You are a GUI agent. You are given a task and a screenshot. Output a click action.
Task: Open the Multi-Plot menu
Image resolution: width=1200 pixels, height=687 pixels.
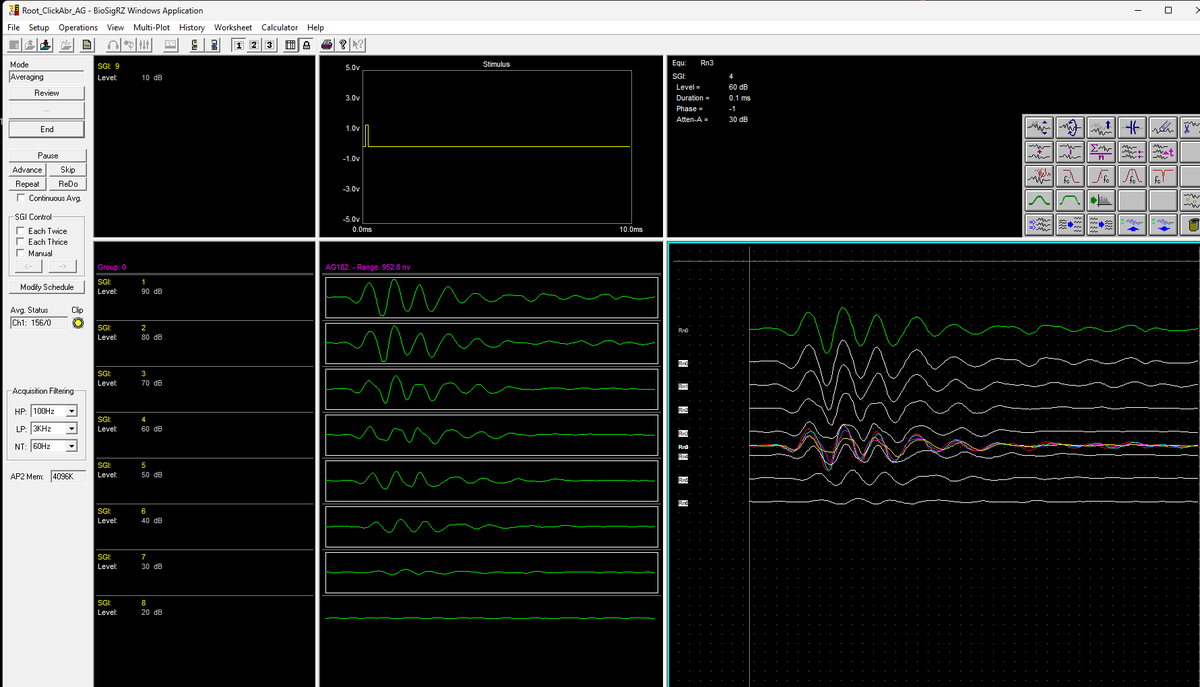(152, 27)
